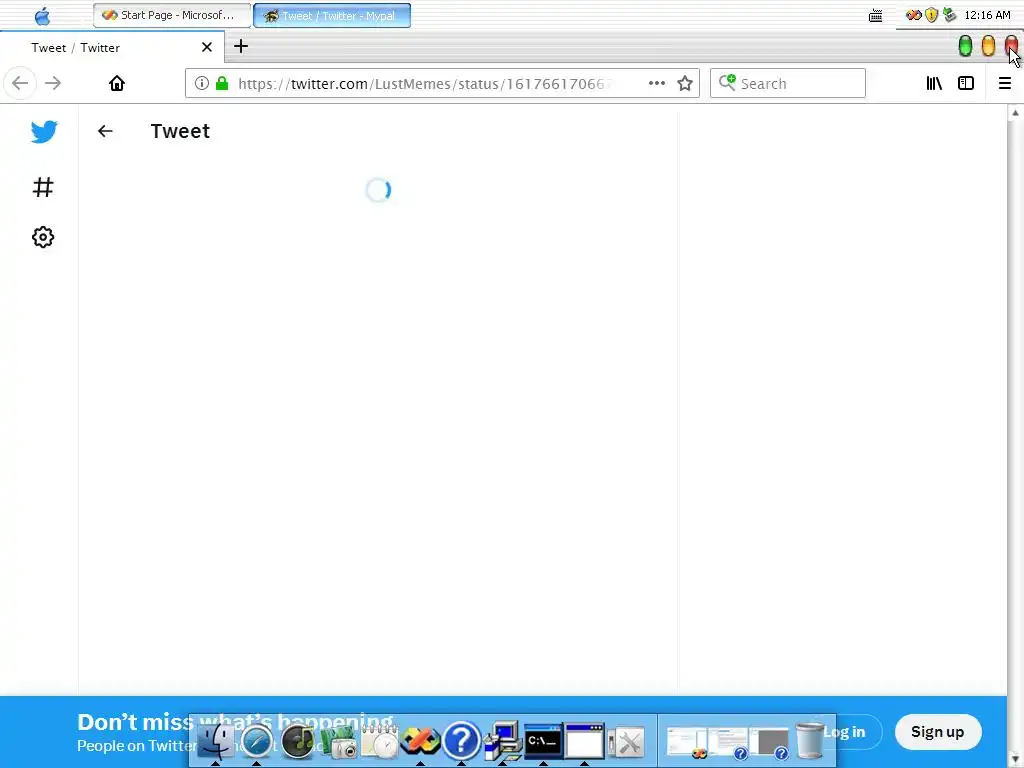Click the yellow security shield tray icon

(931, 15)
